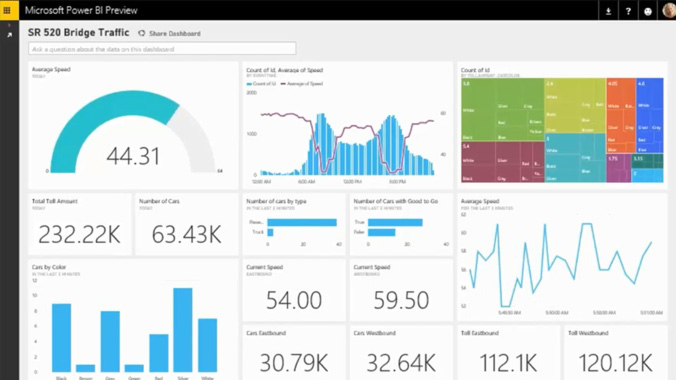Click the Silver bar in Cars by Color
Image resolution: width=676 pixels, height=380 pixels.
tap(183, 330)
